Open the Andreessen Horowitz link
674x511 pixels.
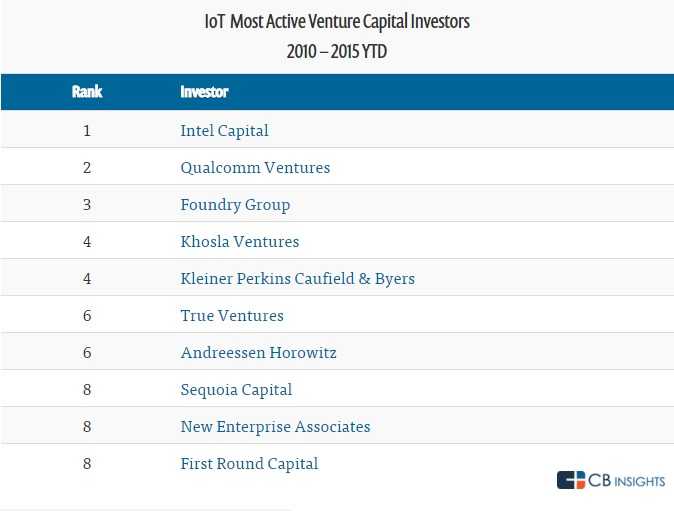[x=258, y=352]
